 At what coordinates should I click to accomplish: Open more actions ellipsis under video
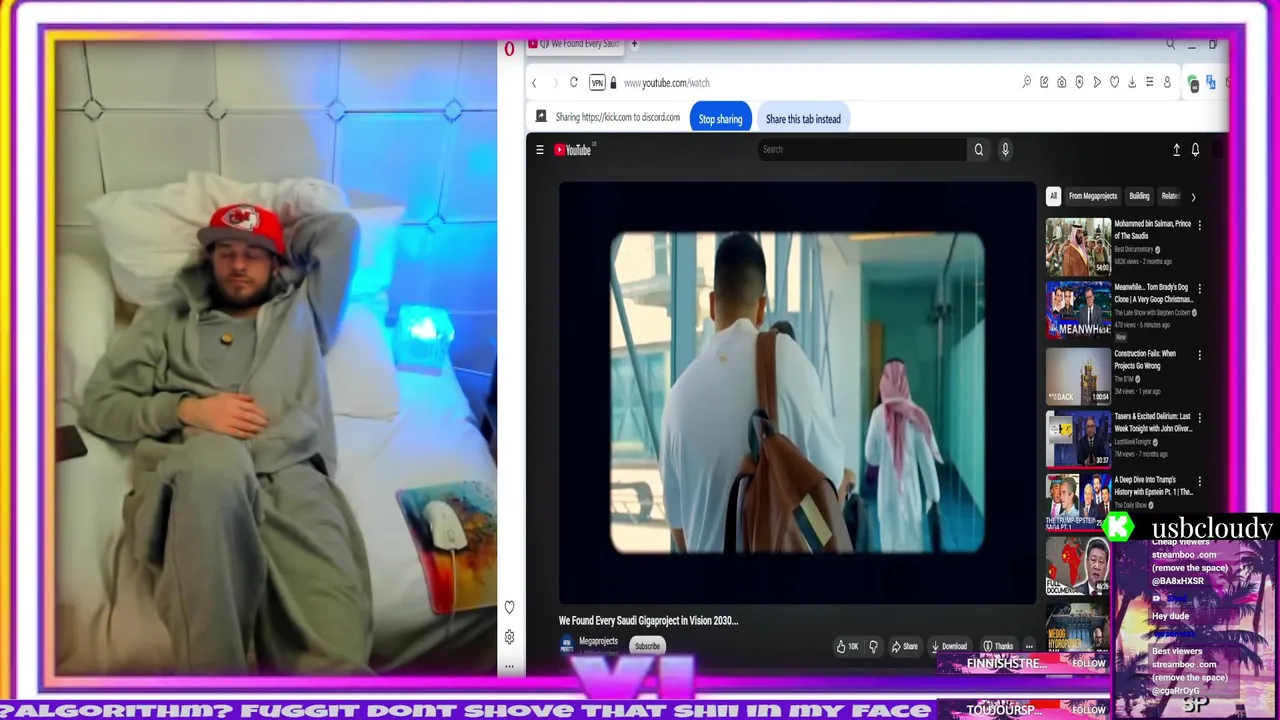pyautogui.click(x=1029, y=646)
